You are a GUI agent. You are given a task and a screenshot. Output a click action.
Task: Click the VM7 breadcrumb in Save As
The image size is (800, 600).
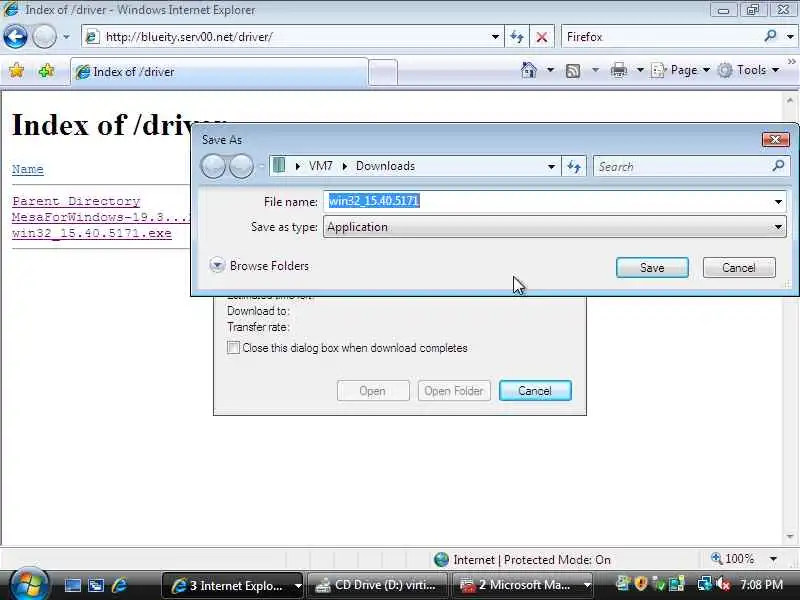(320, 166)
